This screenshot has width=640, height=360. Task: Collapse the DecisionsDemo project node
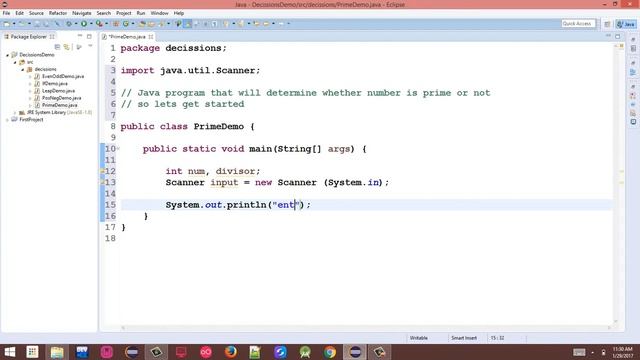coord(7,55)
